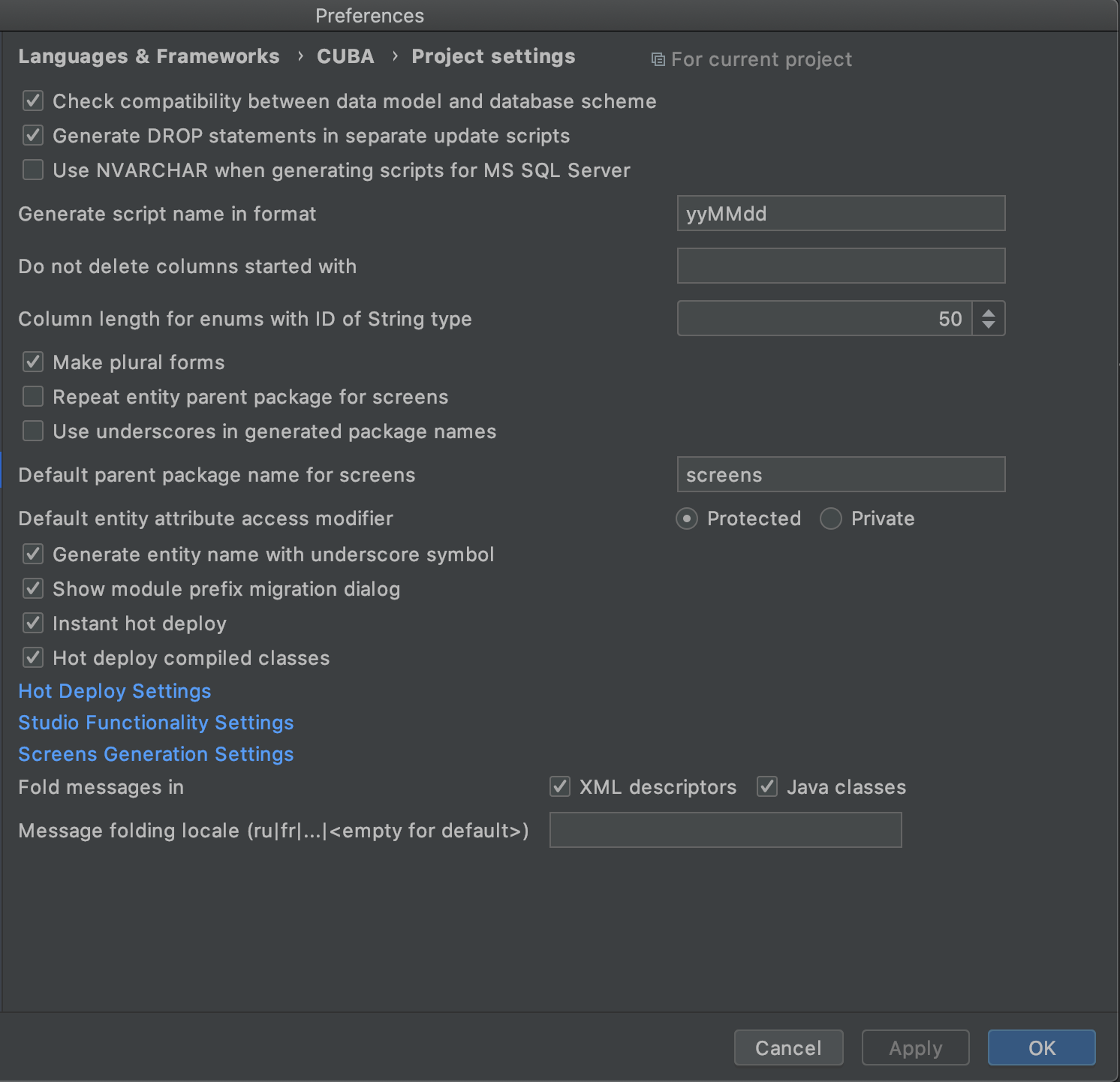1120x1082 pixels.
Task: Toggle Java classes message folding
Action: pos(767,786)
